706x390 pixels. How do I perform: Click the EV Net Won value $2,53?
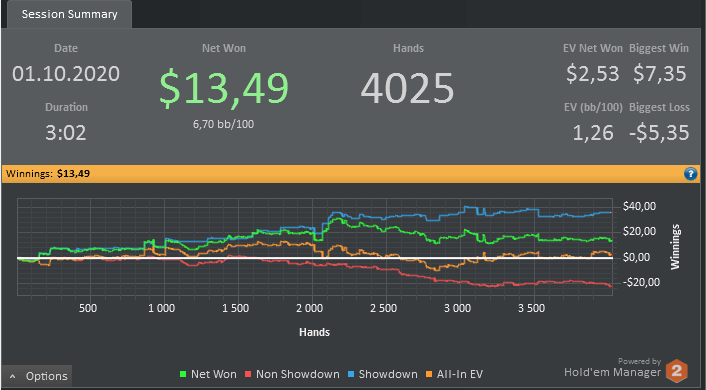pos(593,74)
